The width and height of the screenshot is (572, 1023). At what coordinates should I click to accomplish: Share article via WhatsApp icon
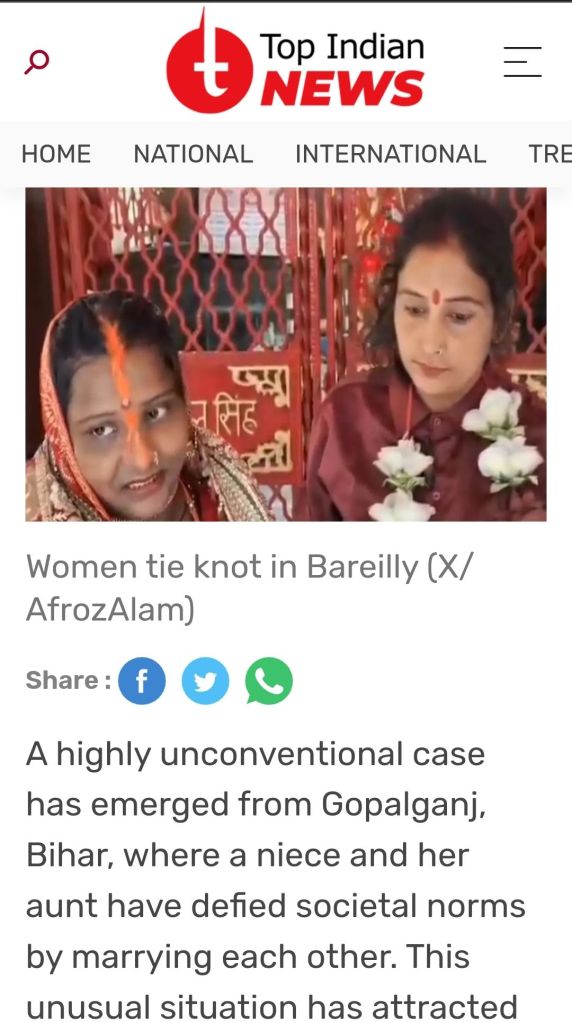[269, 681]
